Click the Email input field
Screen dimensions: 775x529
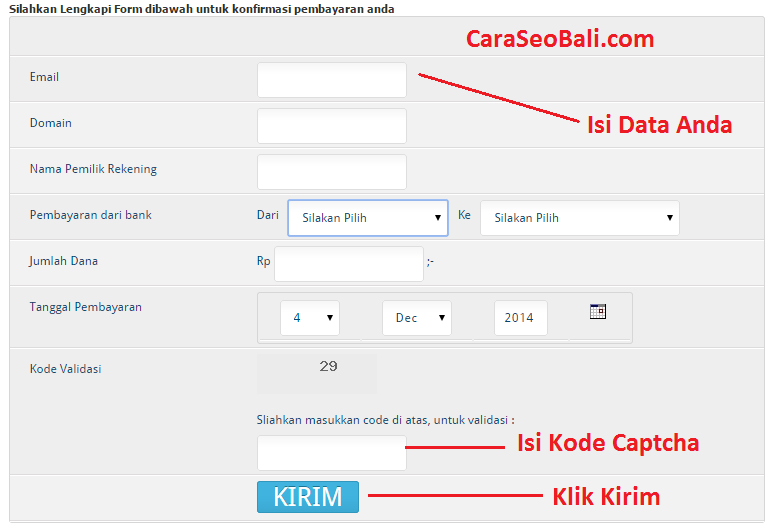pyautogui.click(x=331, y=80)
